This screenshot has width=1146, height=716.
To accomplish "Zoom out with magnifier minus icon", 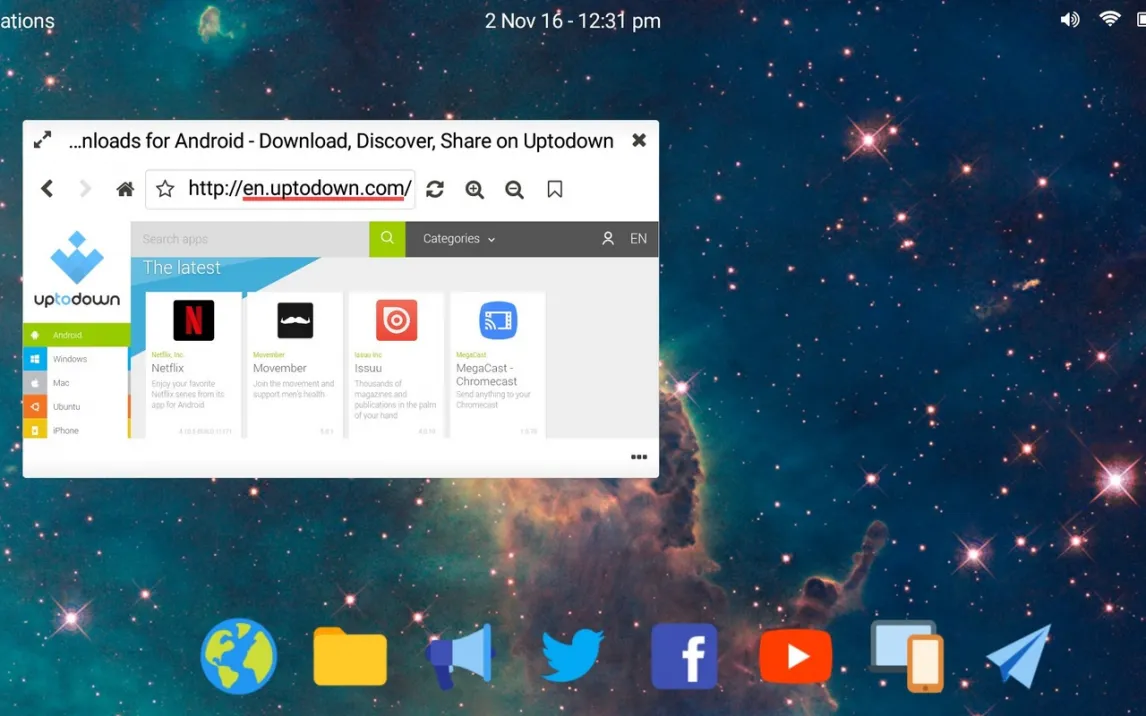I will [514, 189].
